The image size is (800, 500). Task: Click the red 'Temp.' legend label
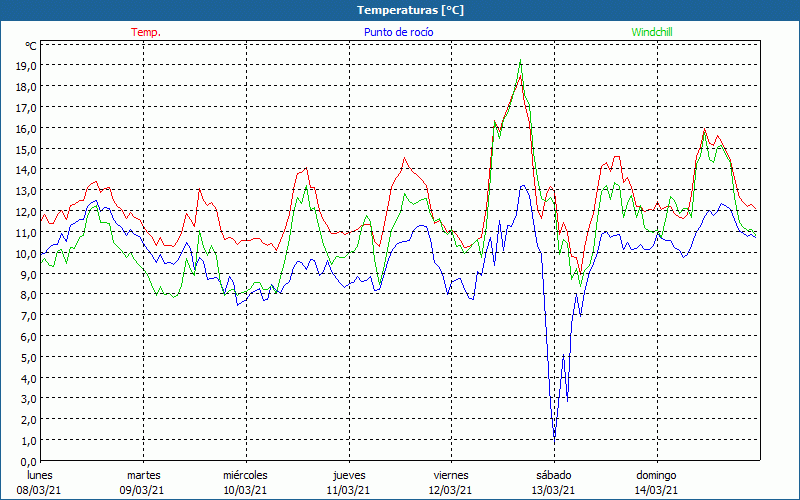point(146,32)
